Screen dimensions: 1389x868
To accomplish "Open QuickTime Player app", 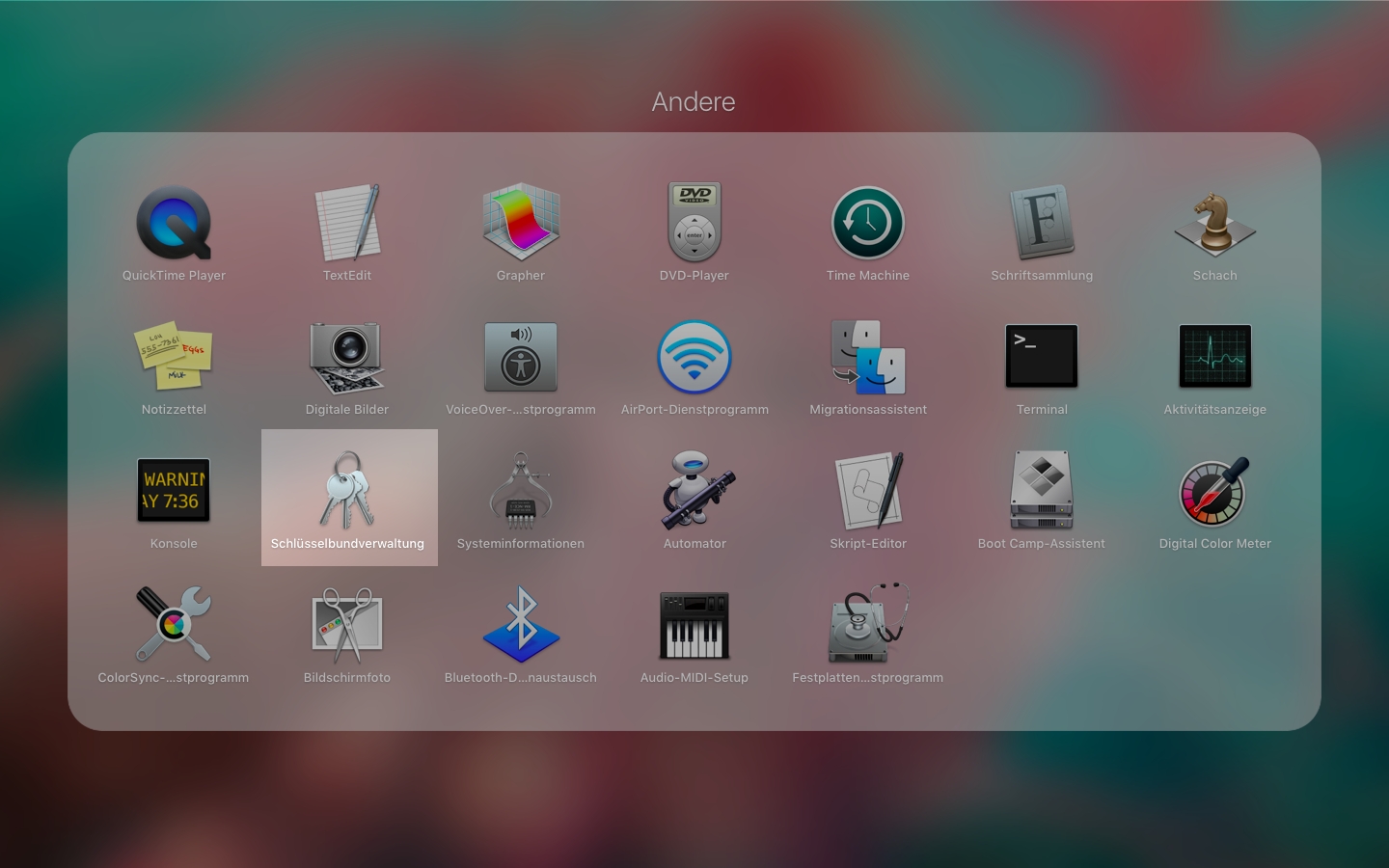I will point(174,224).
